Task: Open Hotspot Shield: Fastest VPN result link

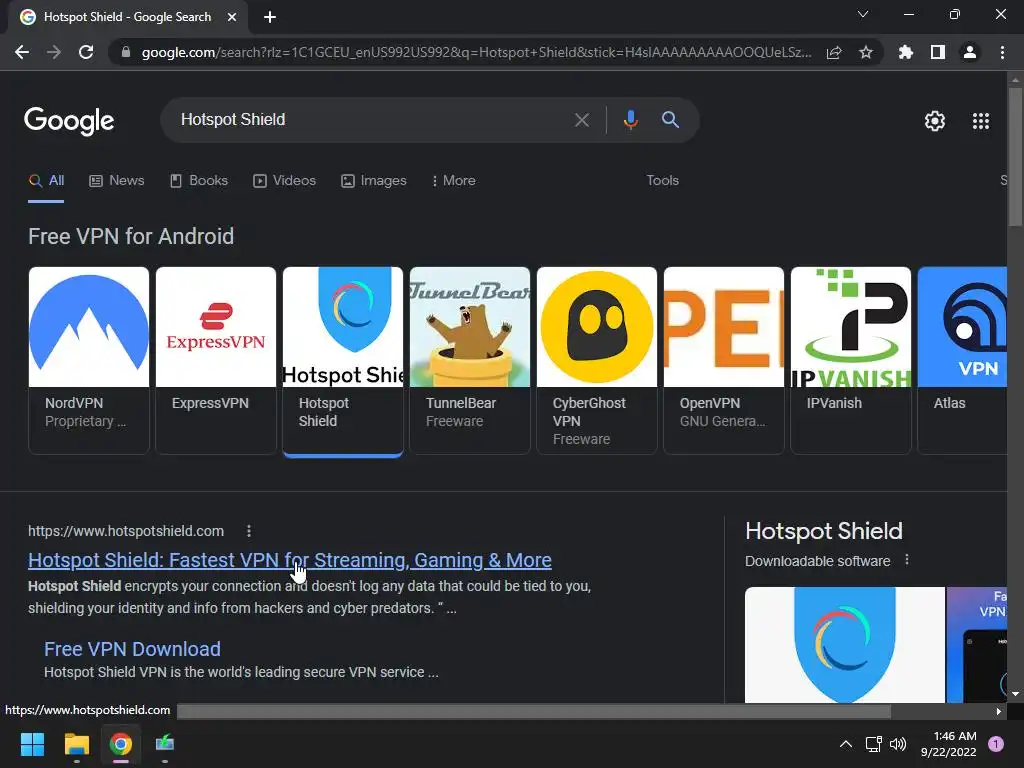Action: pyautogui.click(x=290, y=560)
